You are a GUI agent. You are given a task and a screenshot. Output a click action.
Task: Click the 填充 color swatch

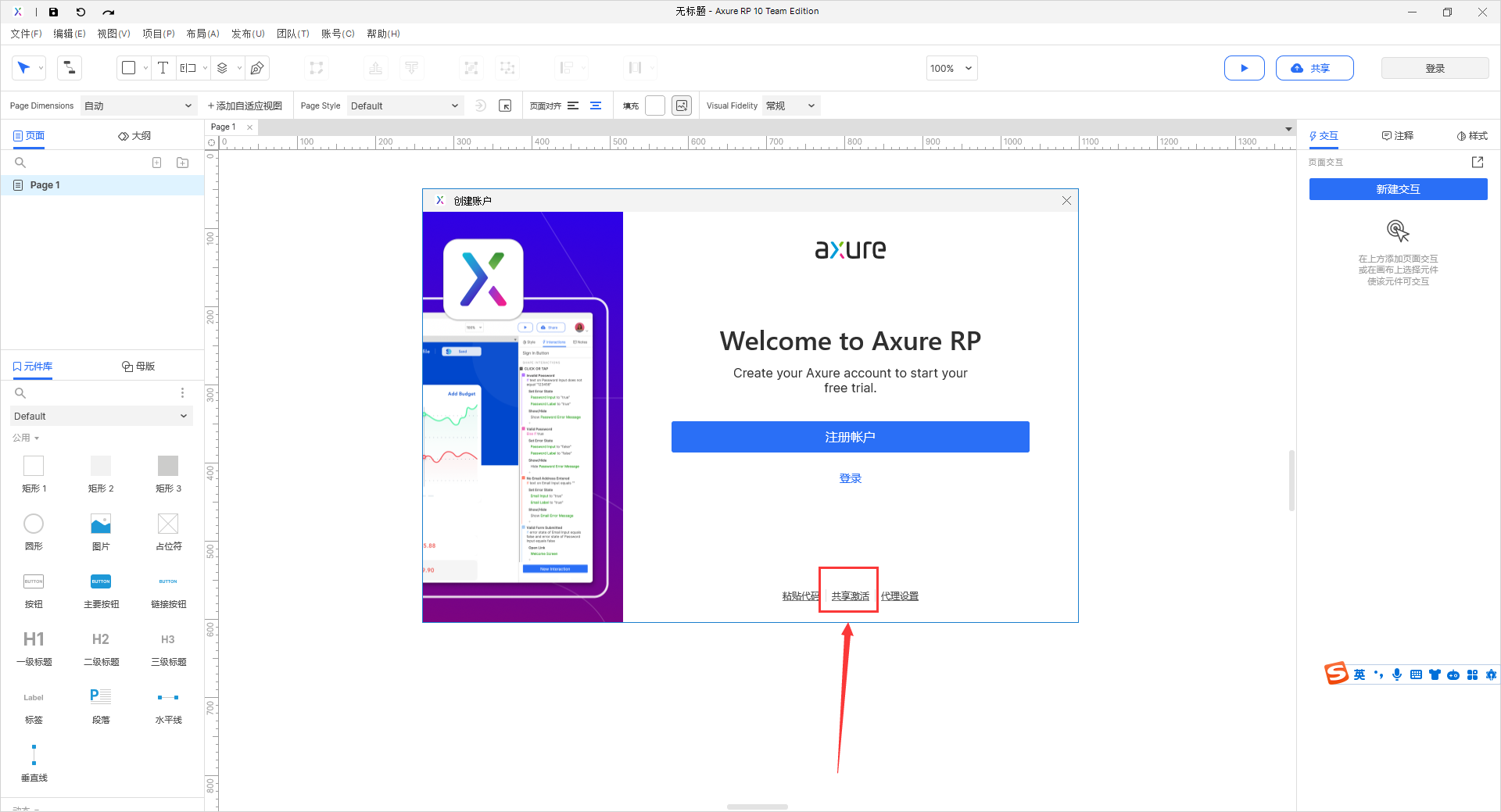654,106
